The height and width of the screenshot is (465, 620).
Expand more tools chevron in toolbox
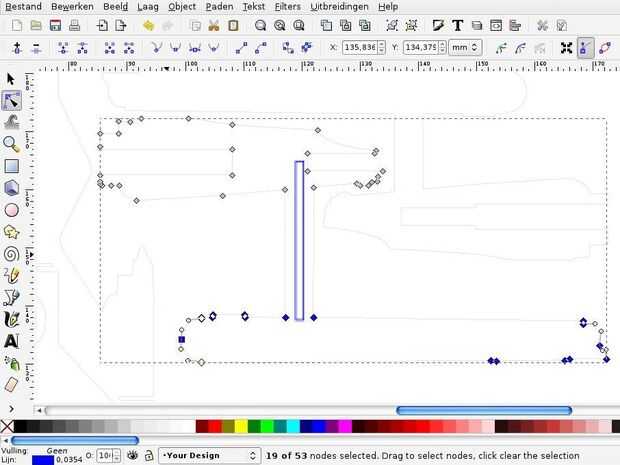tap(11, 408)
